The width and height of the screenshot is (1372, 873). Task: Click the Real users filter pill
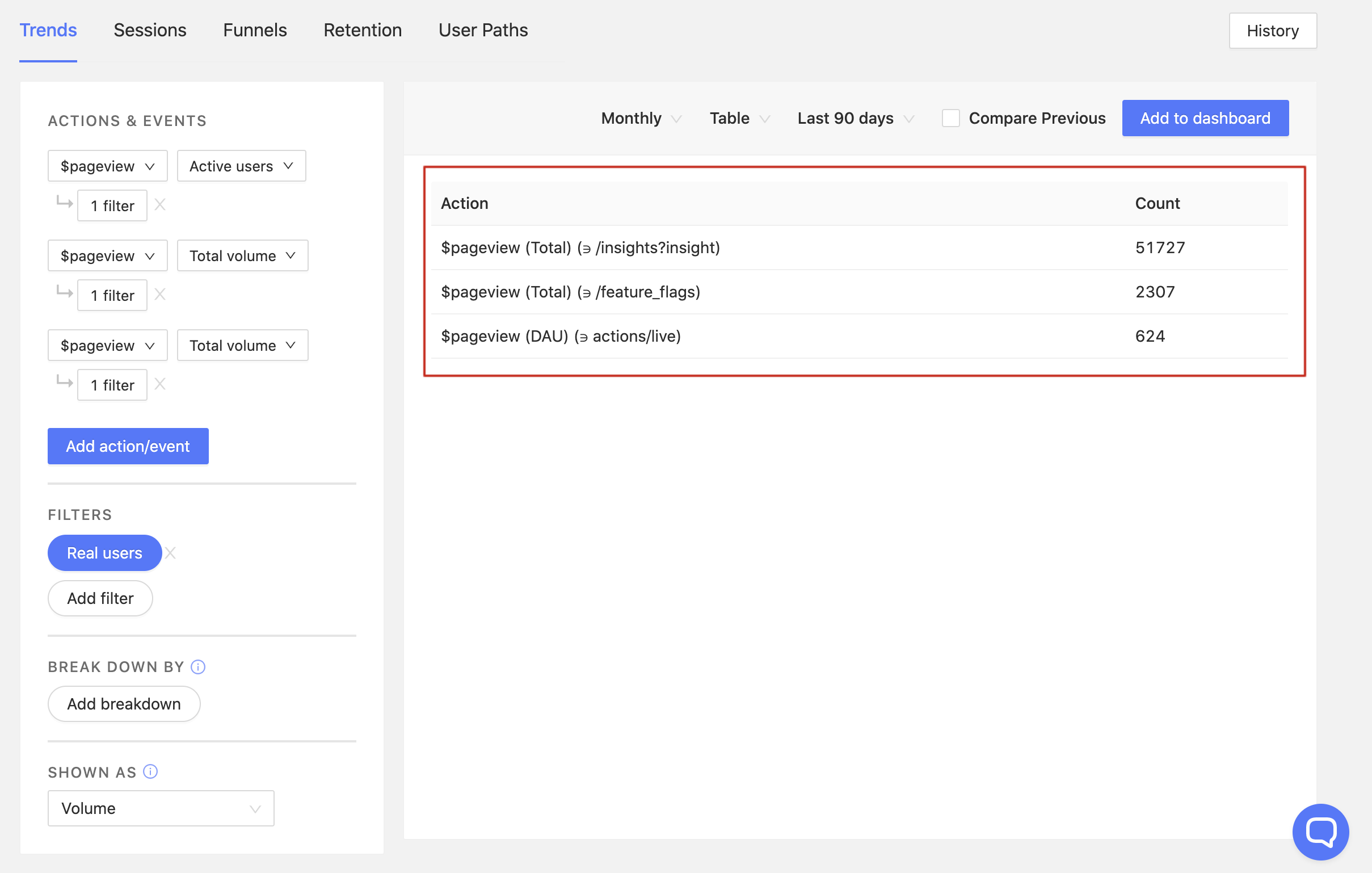tap(104, 553)
